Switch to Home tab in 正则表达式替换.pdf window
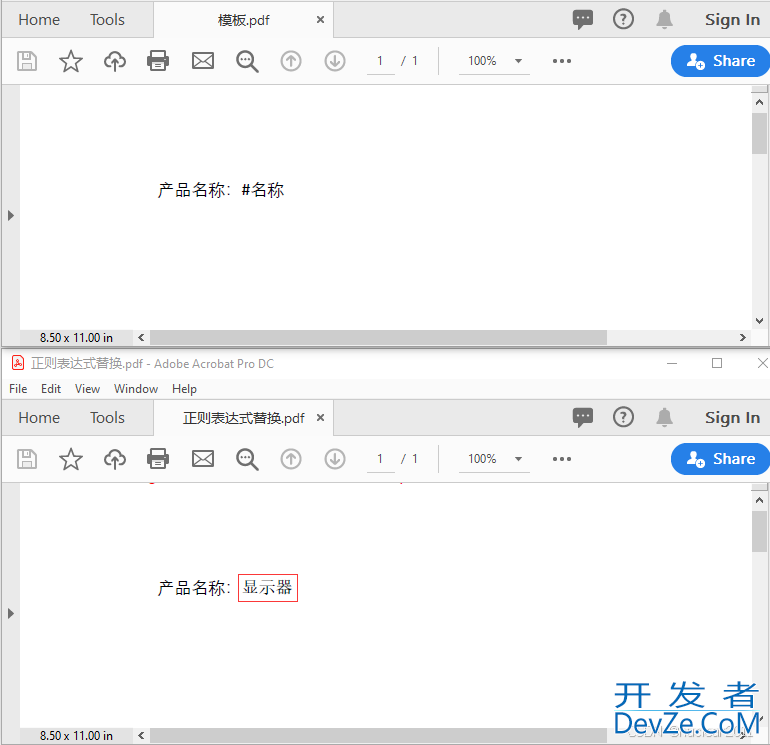The height and width of the screenshot is (745, 770). pyautogui.click(x=39, y=417)
